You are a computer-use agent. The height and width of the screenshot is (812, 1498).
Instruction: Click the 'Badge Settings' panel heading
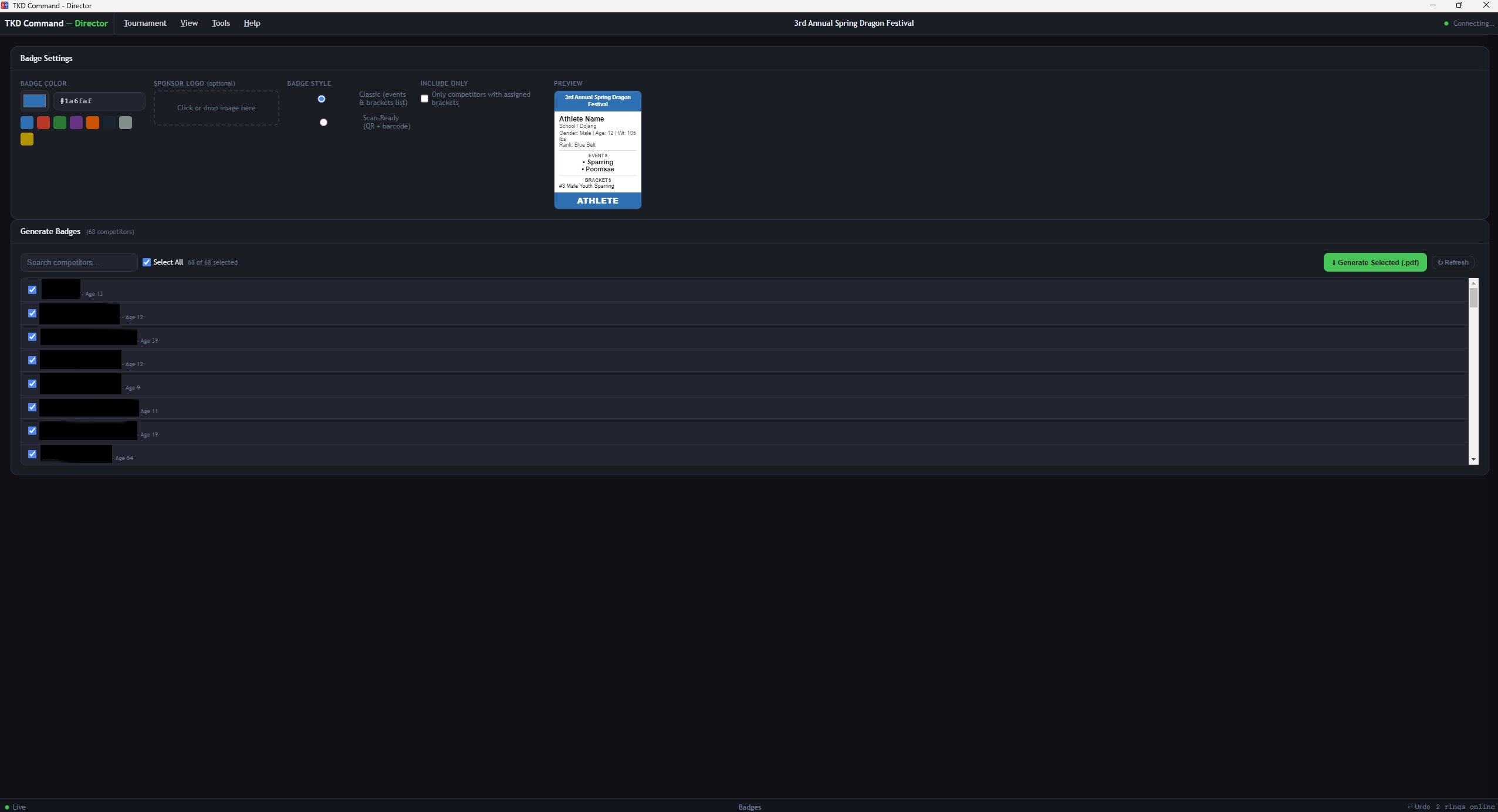[x=46, y=58]
